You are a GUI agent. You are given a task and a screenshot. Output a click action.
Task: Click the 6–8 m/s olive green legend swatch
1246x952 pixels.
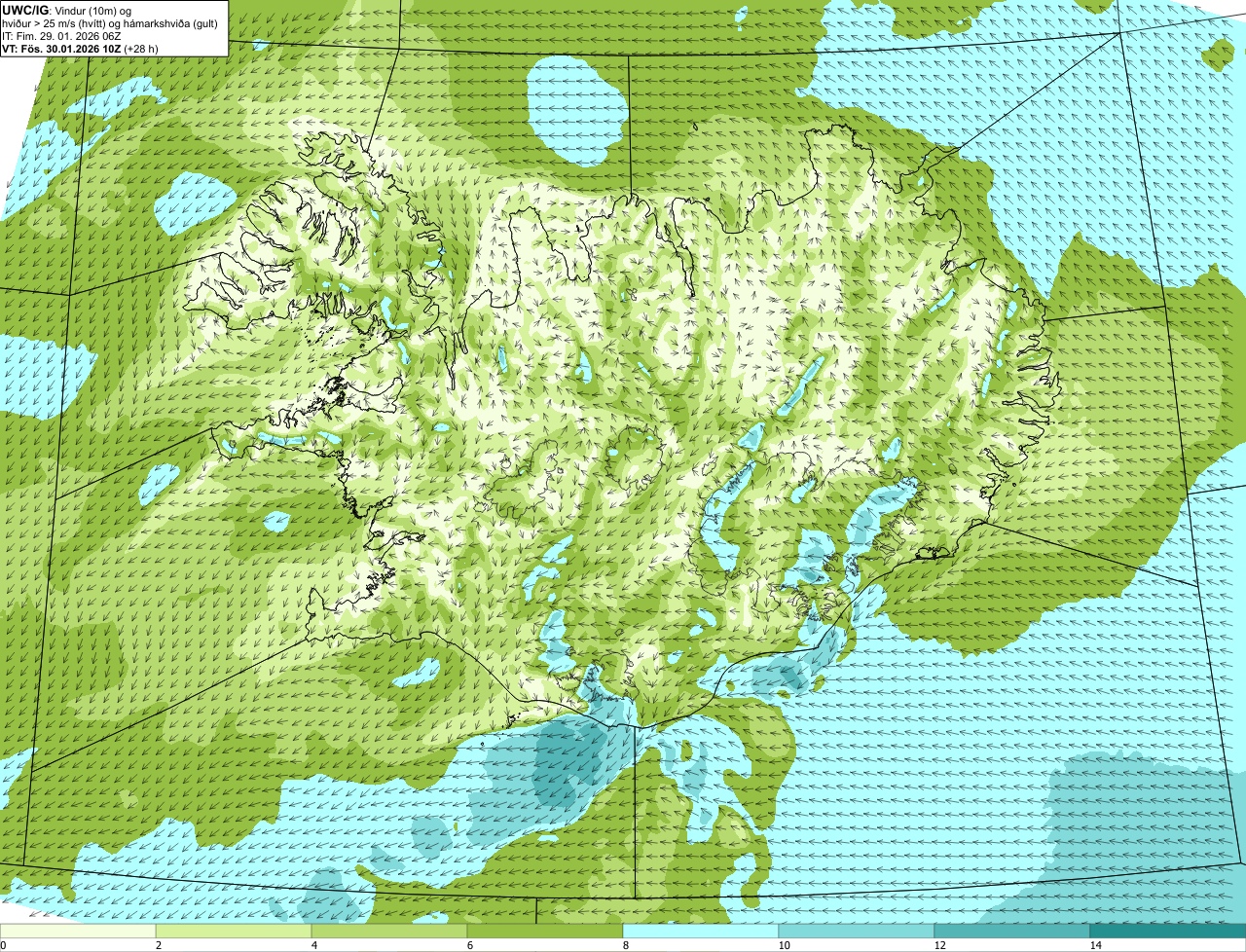pos(545,931)
